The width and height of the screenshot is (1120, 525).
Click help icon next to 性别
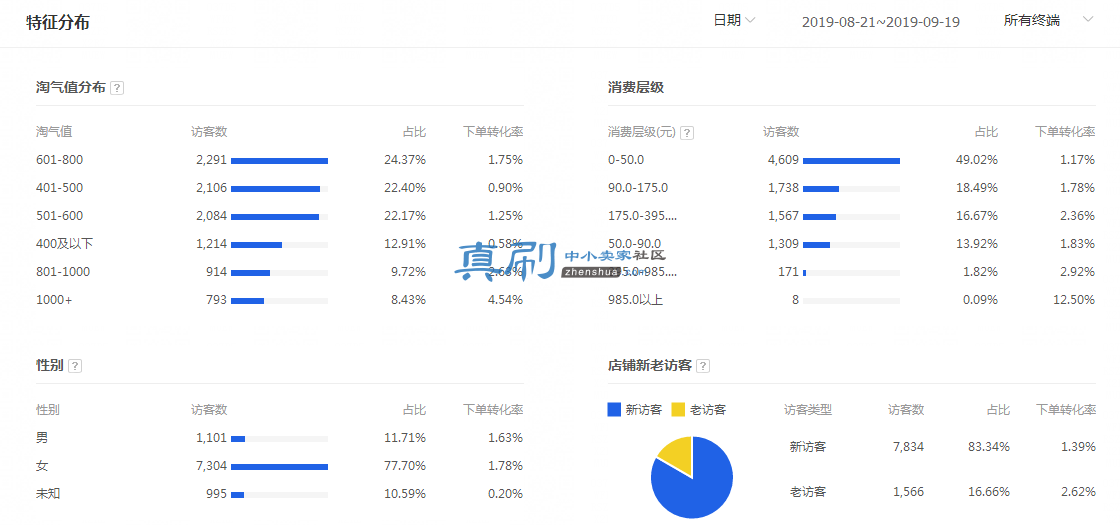[x=75, y=366]
